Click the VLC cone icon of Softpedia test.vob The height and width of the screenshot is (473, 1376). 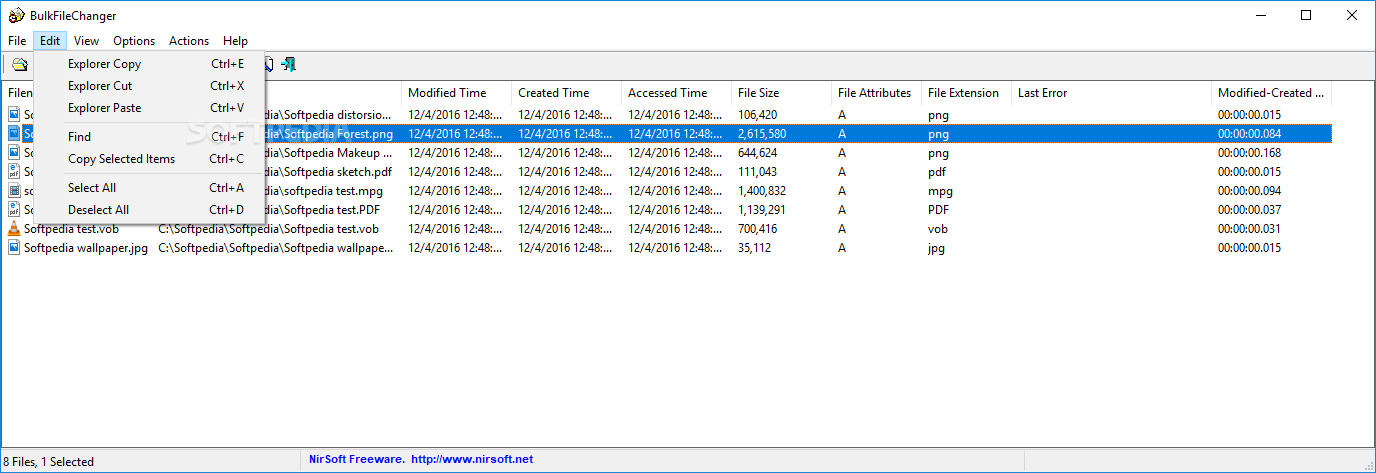(x=14, y=229)
